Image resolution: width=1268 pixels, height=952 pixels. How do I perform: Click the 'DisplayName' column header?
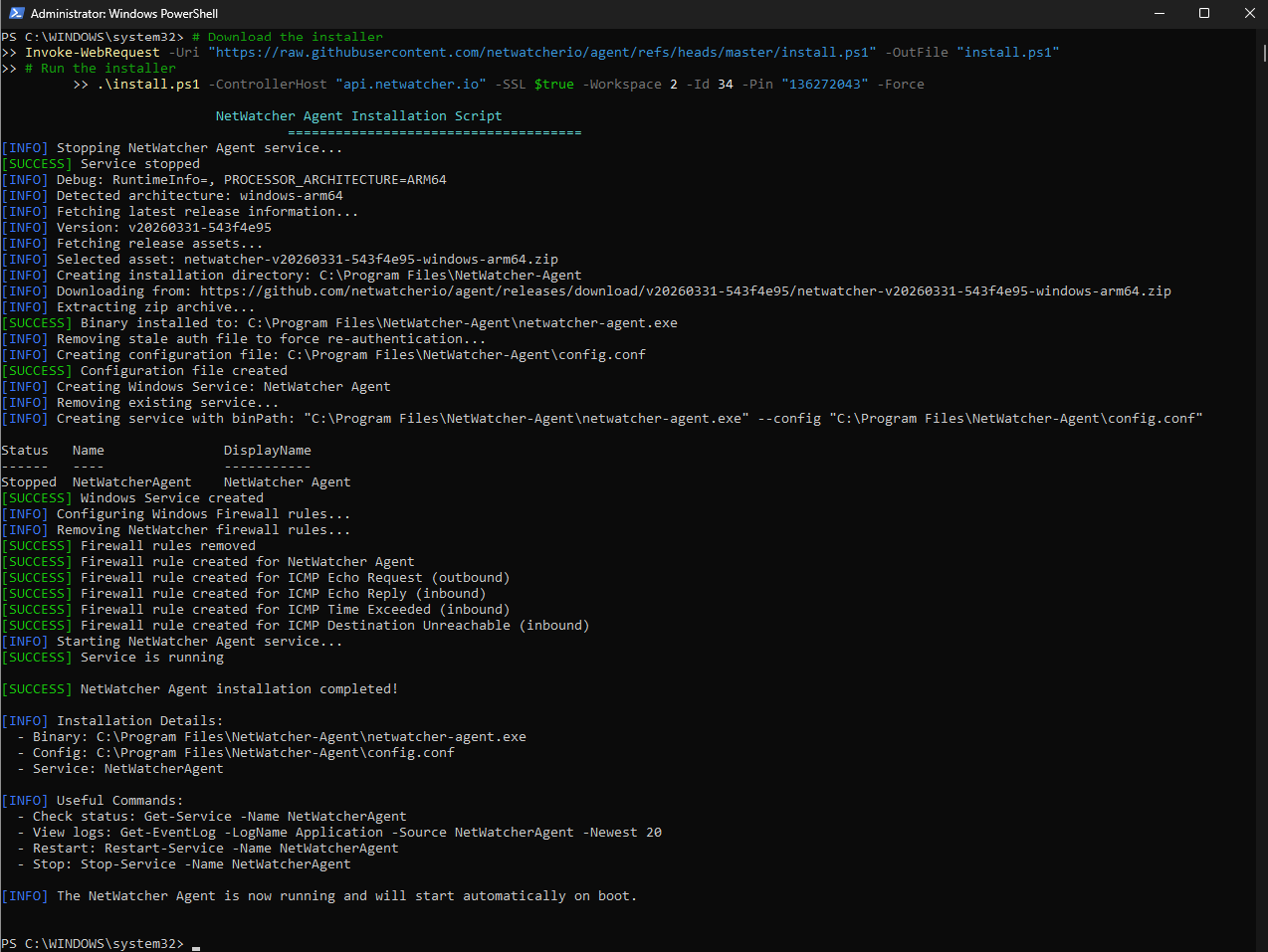point(267,451)
